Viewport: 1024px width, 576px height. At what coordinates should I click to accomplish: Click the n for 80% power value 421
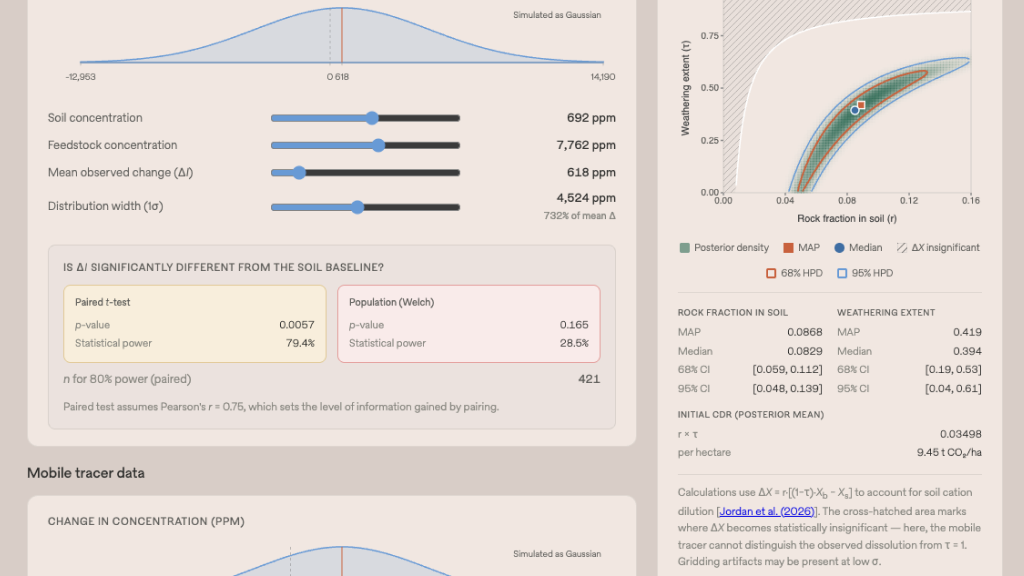click(589, 379)
